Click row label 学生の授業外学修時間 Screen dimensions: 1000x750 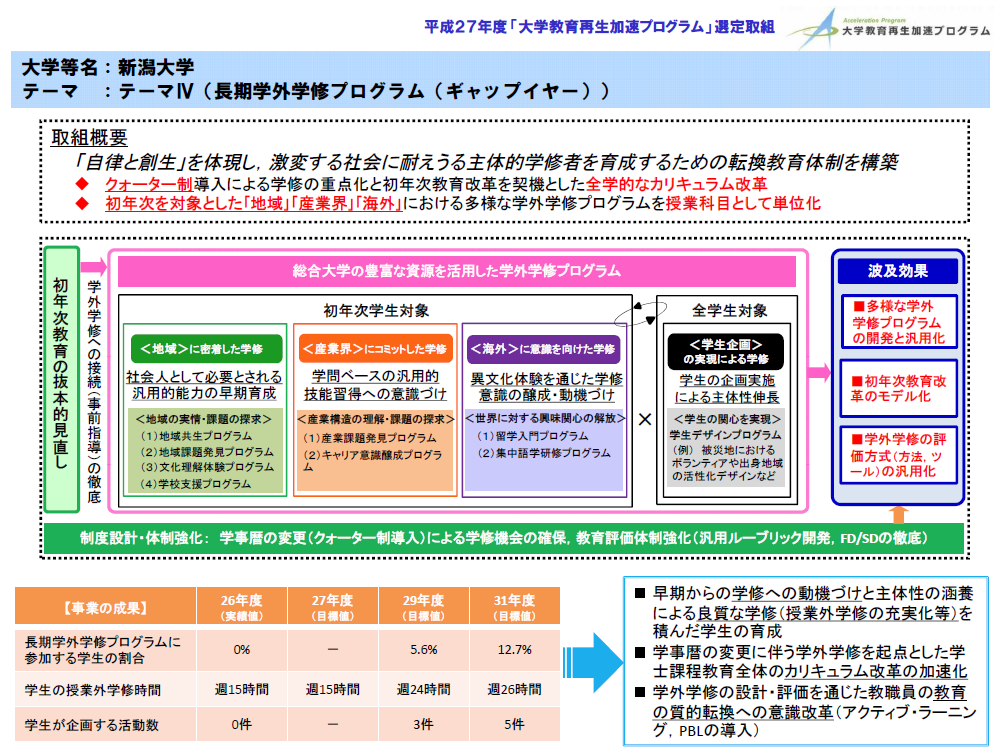92,690
